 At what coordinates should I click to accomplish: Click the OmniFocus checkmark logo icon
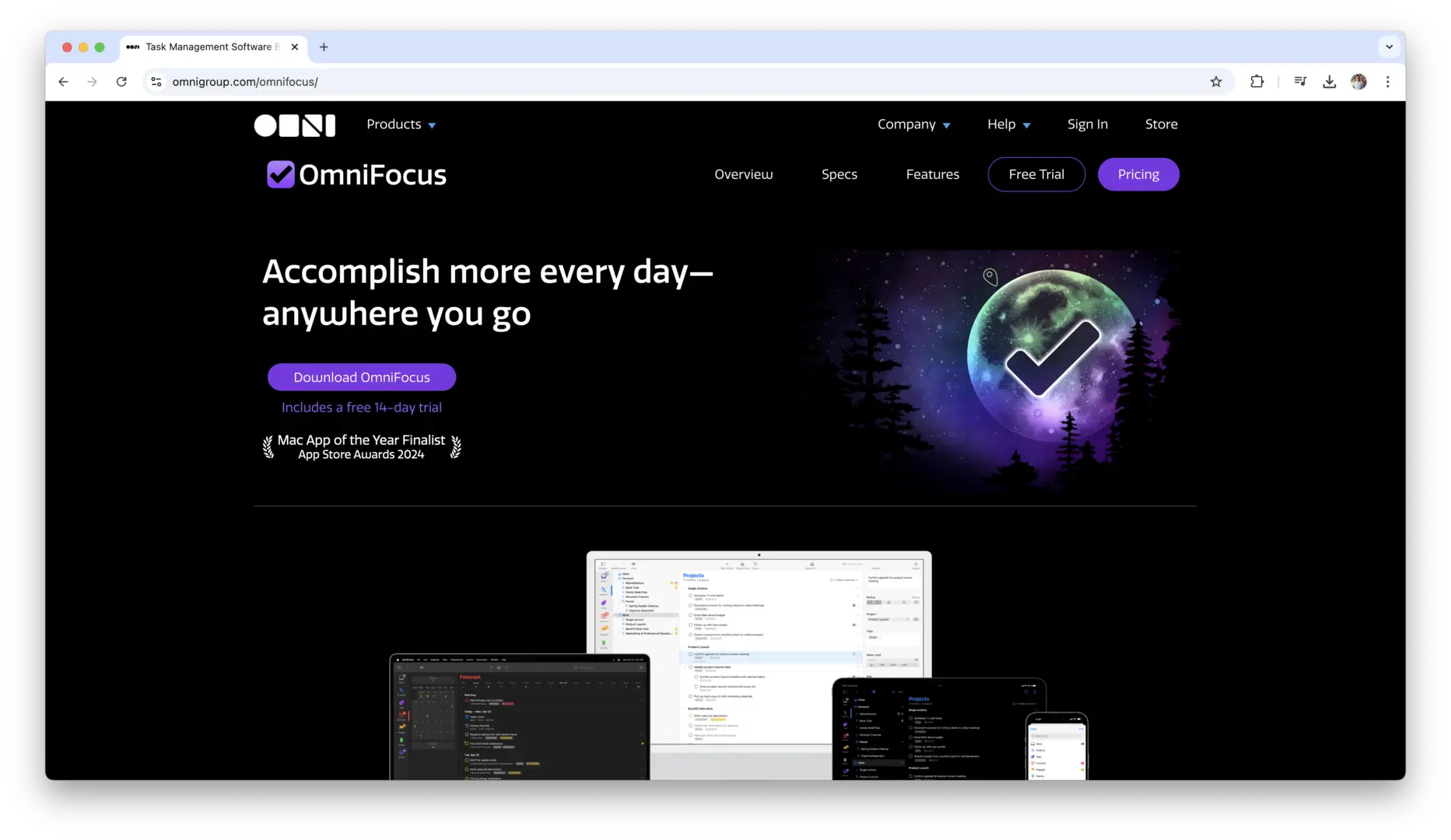281,174
